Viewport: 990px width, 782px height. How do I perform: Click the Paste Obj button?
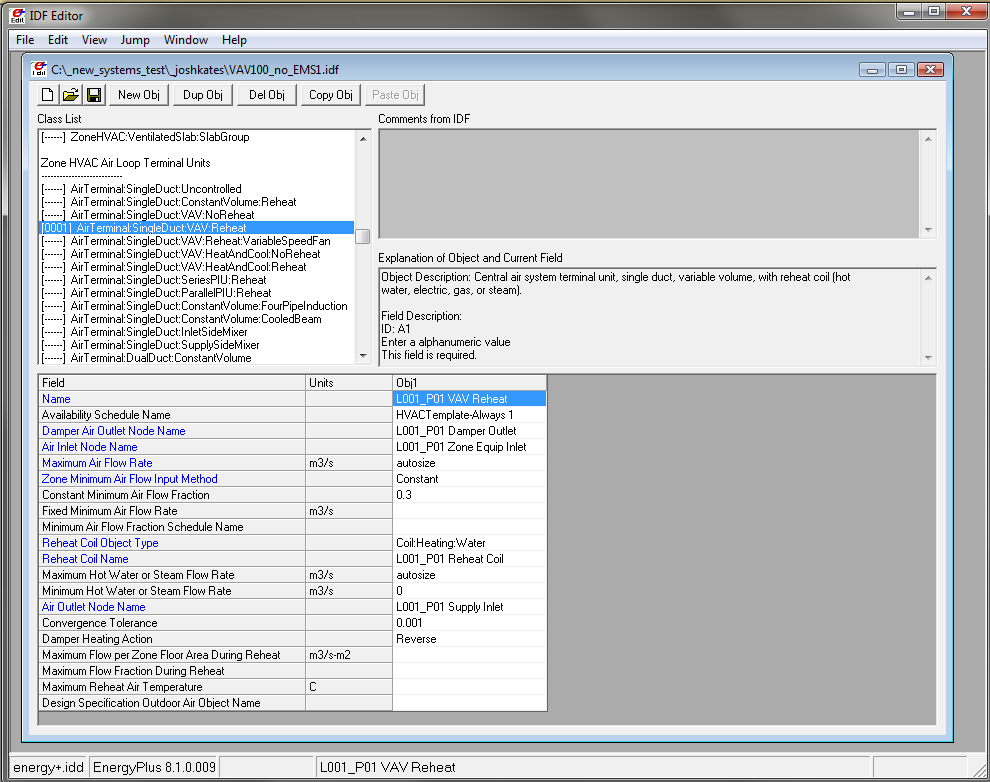[x=395, y=95]
